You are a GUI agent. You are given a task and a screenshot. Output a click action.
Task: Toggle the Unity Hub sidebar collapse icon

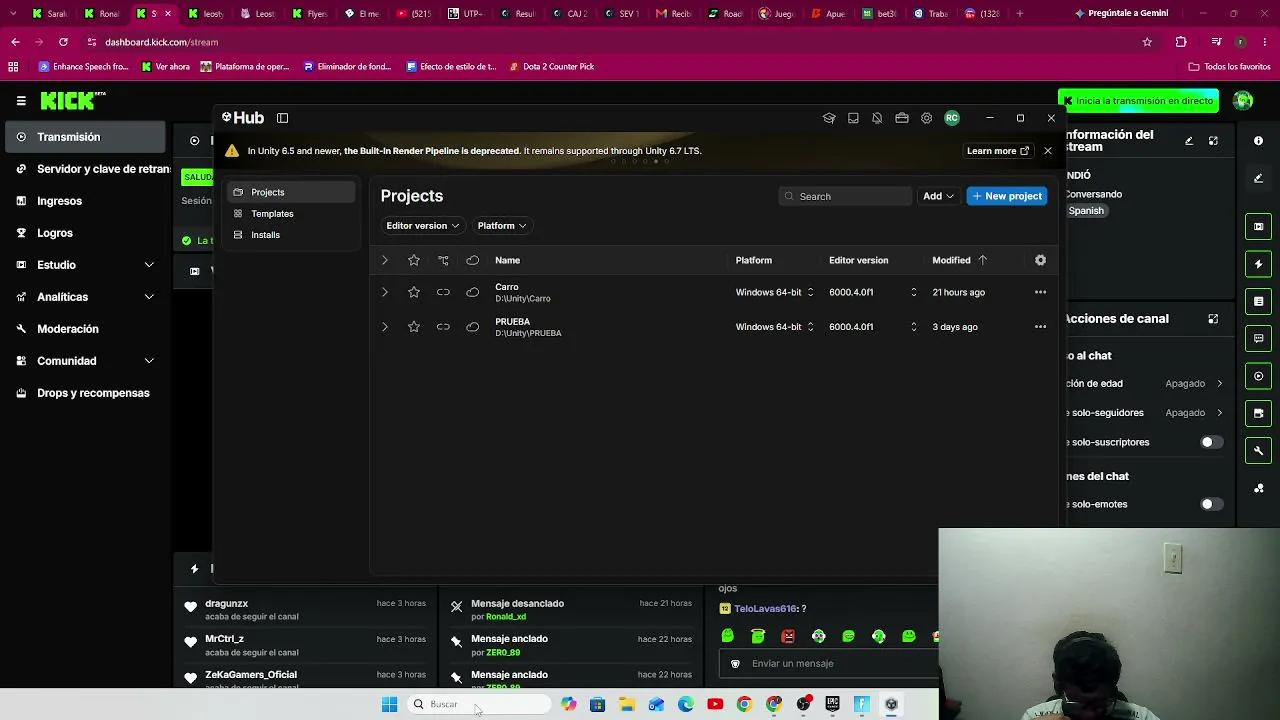[283, 118]
